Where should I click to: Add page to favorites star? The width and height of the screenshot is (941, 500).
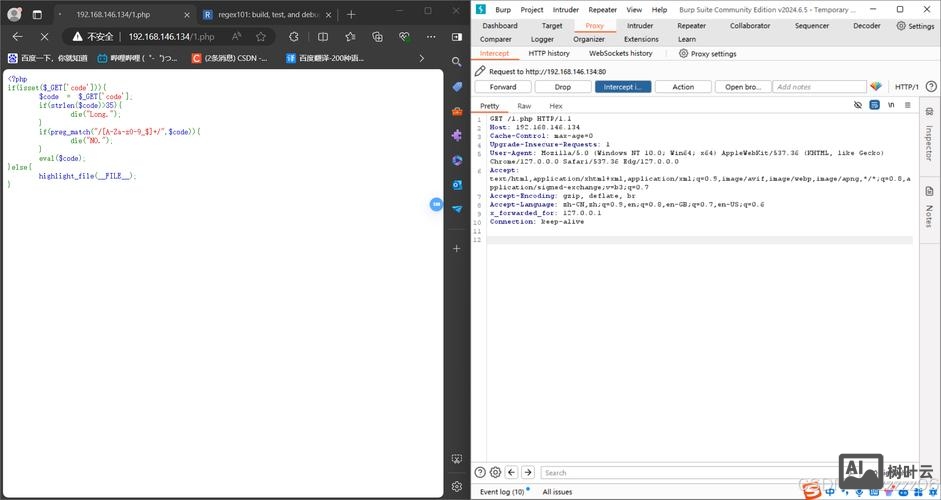pos(260,37)
